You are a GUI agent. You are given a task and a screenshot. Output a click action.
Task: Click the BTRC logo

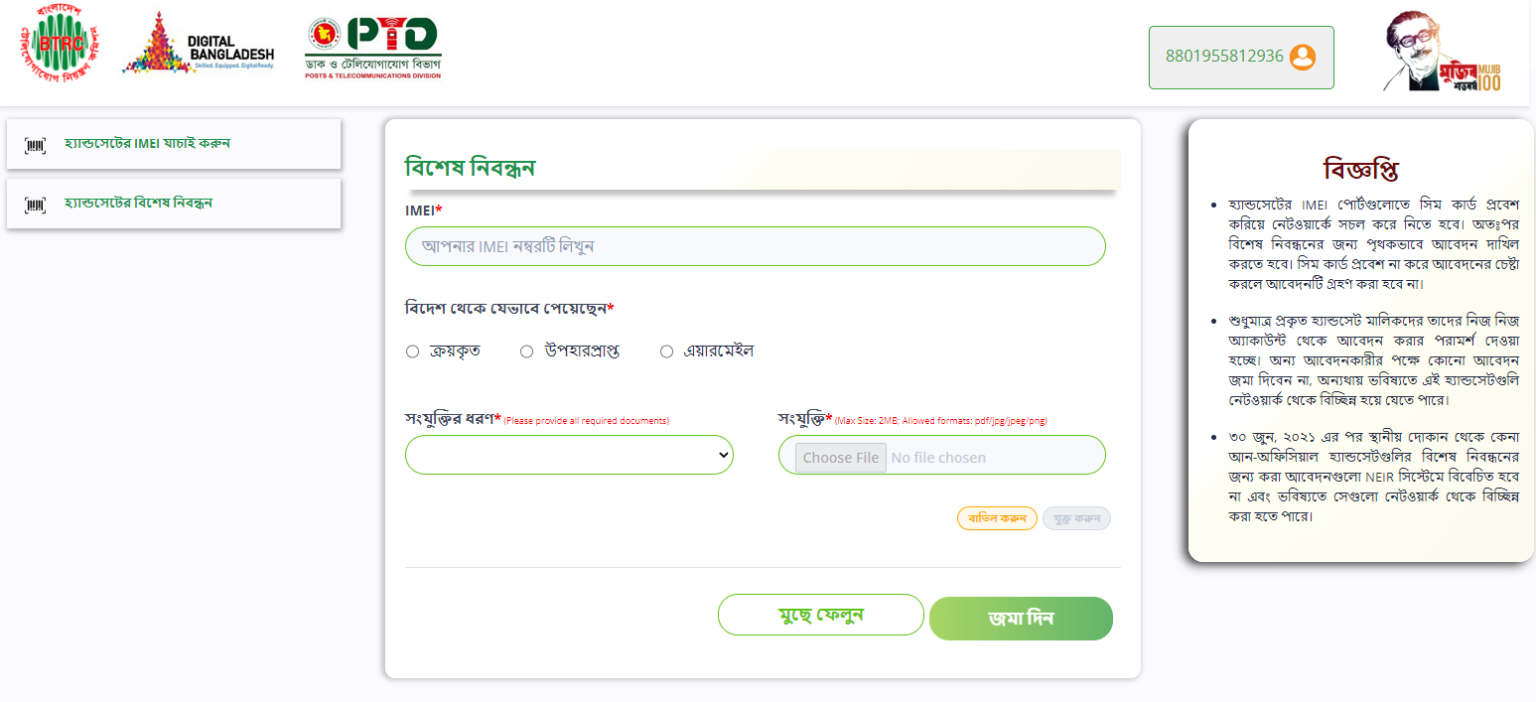coord(60,45)
